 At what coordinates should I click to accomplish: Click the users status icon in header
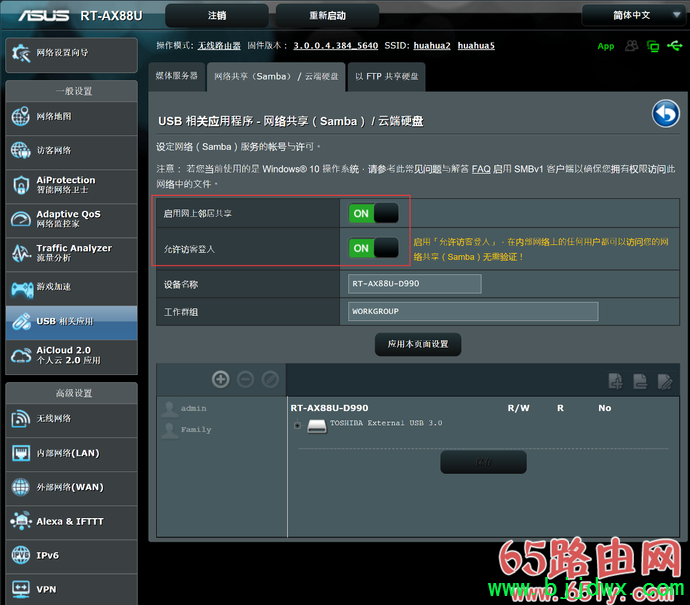631,46
